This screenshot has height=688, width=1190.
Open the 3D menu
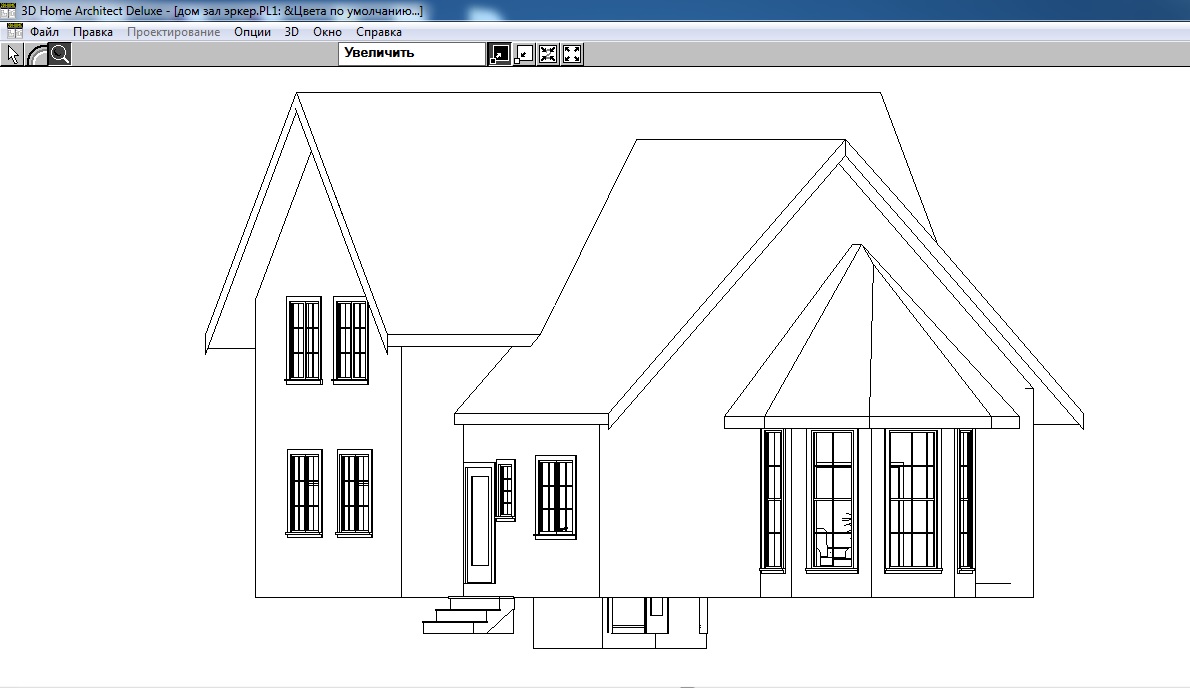coord(291,32)
